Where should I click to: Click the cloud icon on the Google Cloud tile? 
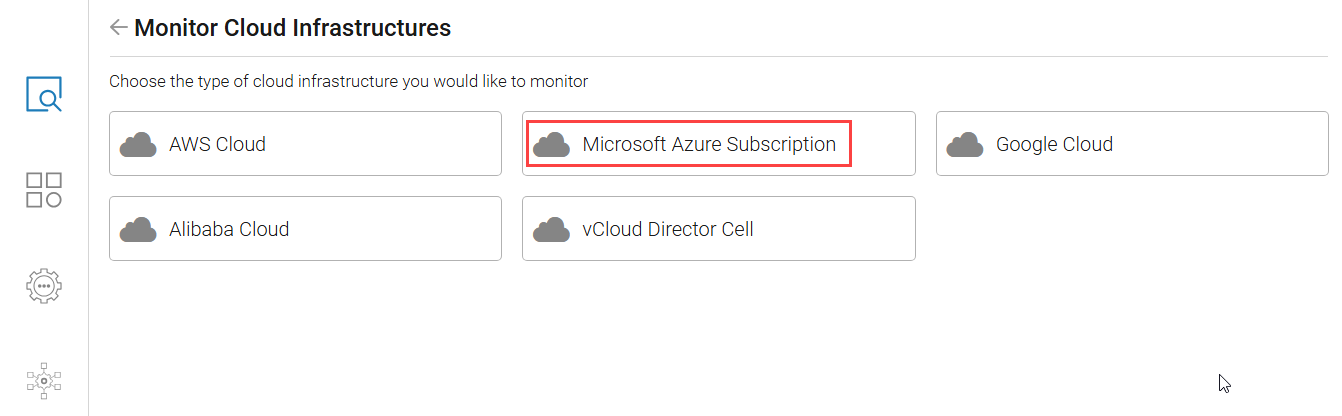[x=965, y=145]
